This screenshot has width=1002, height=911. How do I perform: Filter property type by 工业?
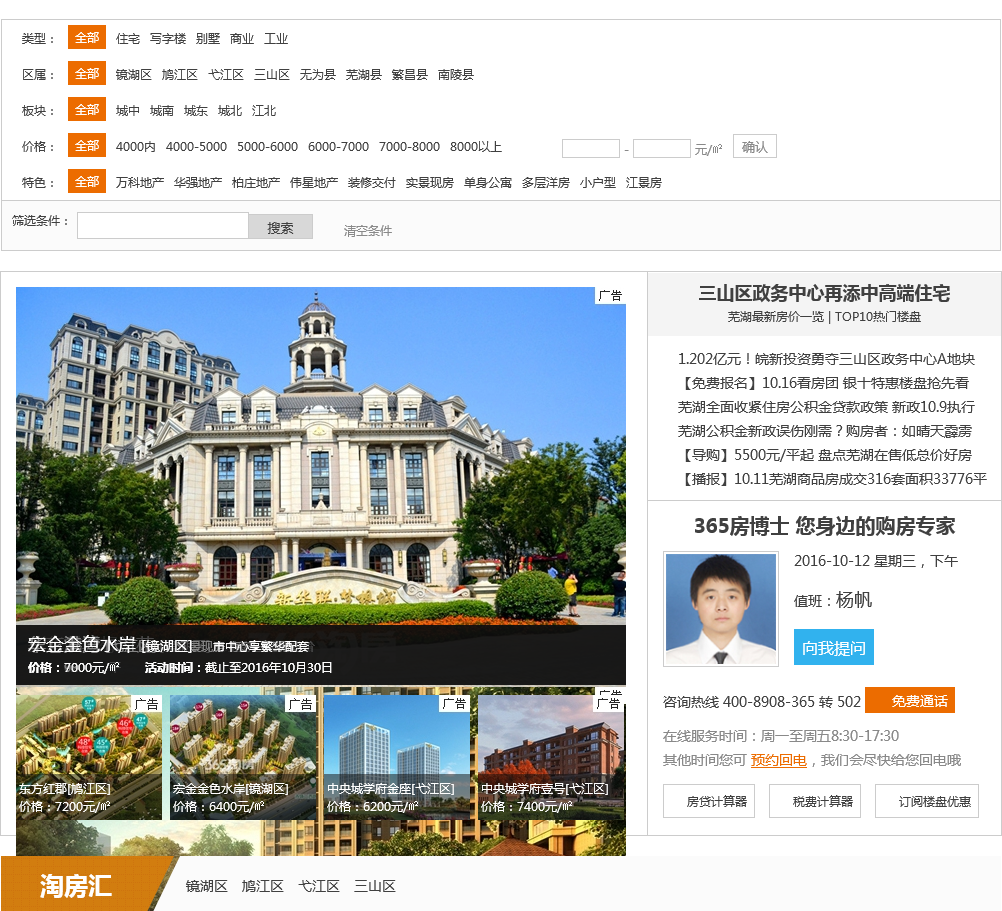[276, 39]
